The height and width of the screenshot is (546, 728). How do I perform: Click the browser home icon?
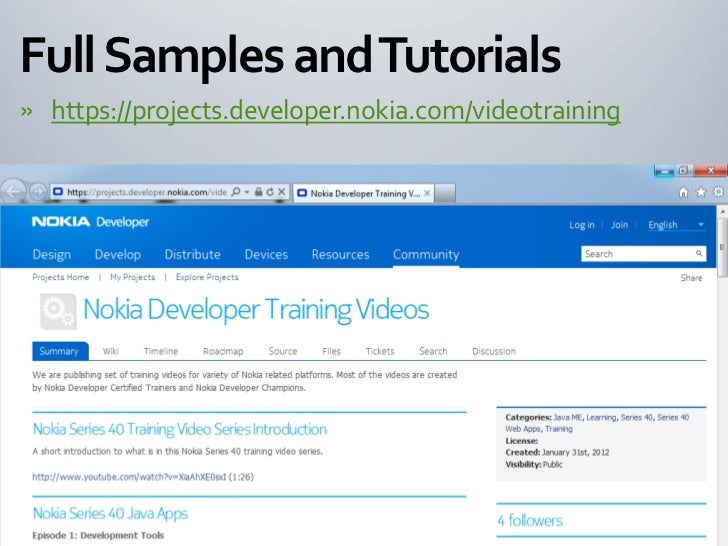tap(683, 192)
